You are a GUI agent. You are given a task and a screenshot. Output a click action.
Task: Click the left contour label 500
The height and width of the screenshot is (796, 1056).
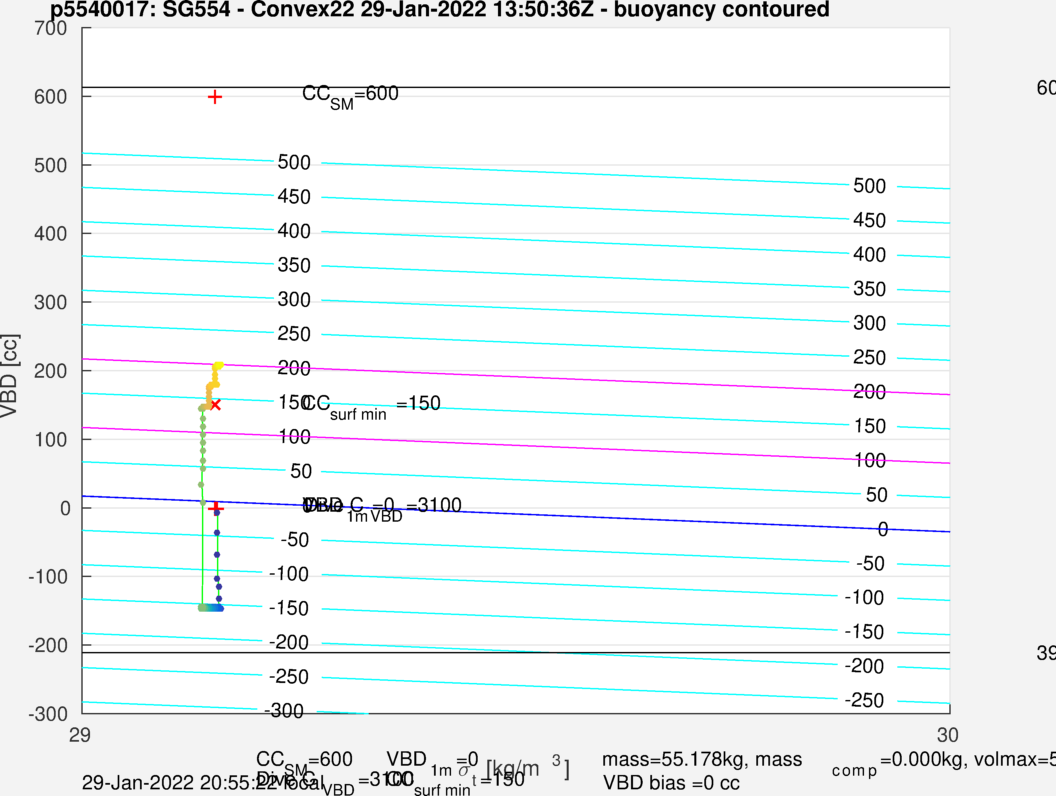[294, 162]
